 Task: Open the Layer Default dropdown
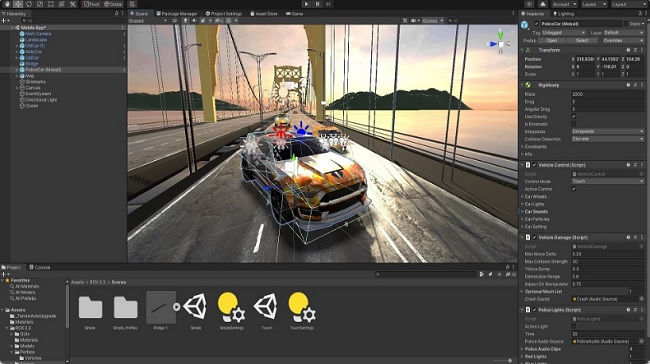(623, 33)
